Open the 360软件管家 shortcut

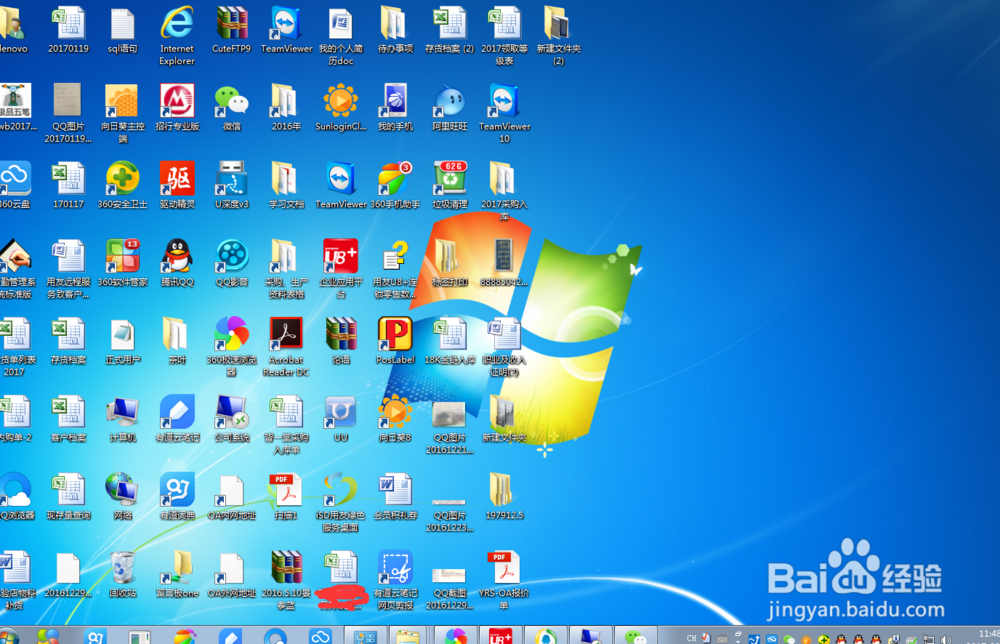[122, 263]
